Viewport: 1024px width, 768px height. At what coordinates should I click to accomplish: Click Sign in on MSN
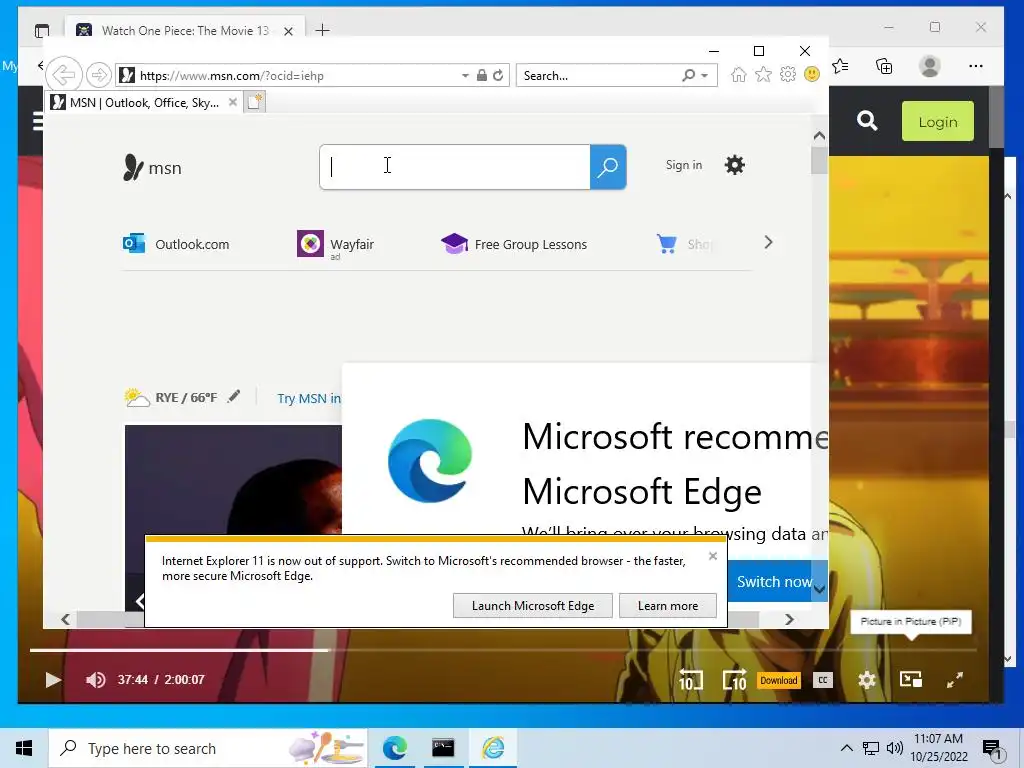pyautogui.click(x=684, y=165)
